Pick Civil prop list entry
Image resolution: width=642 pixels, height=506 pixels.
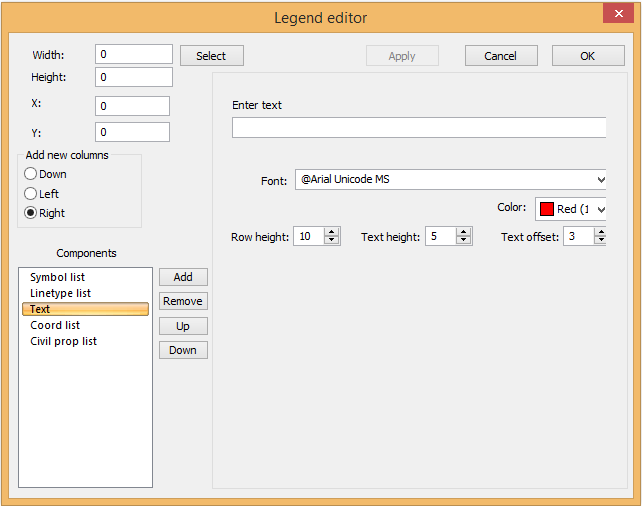point(63,341)
